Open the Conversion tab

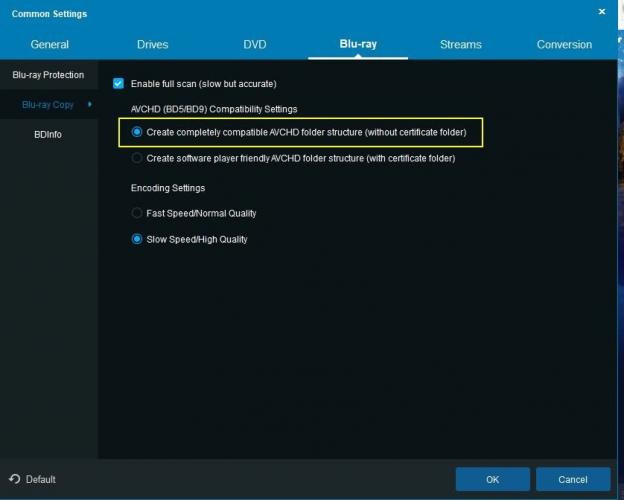coord(564,44)
